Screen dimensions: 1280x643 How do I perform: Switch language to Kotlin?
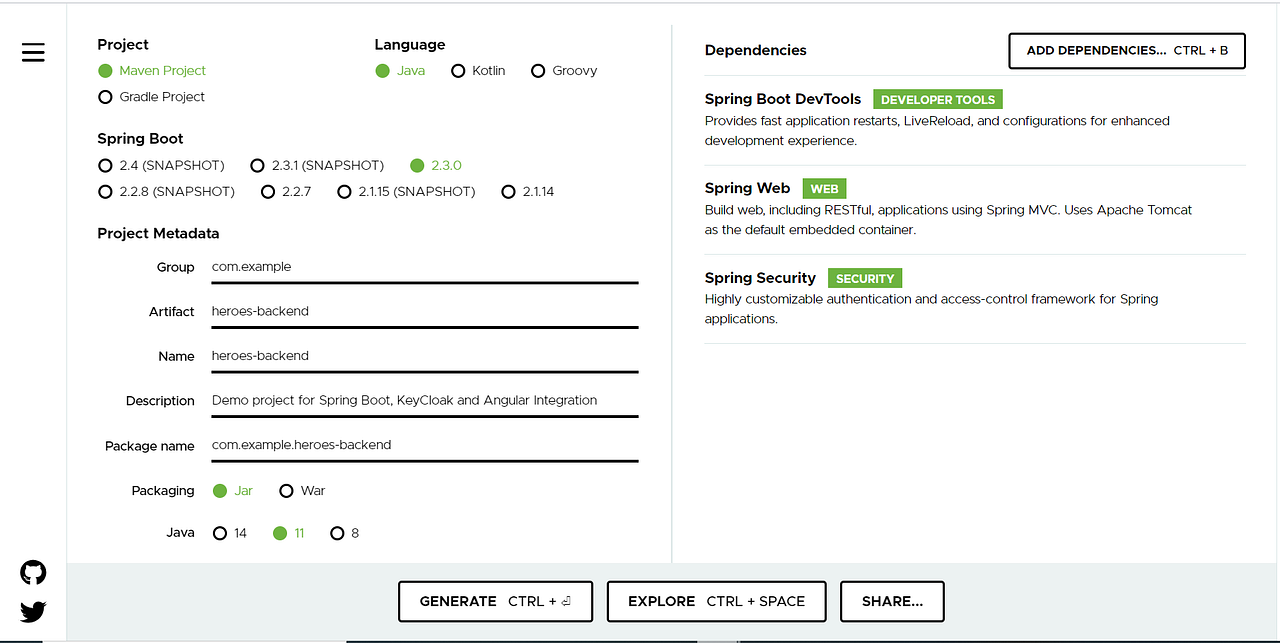(x=458, y=70)
